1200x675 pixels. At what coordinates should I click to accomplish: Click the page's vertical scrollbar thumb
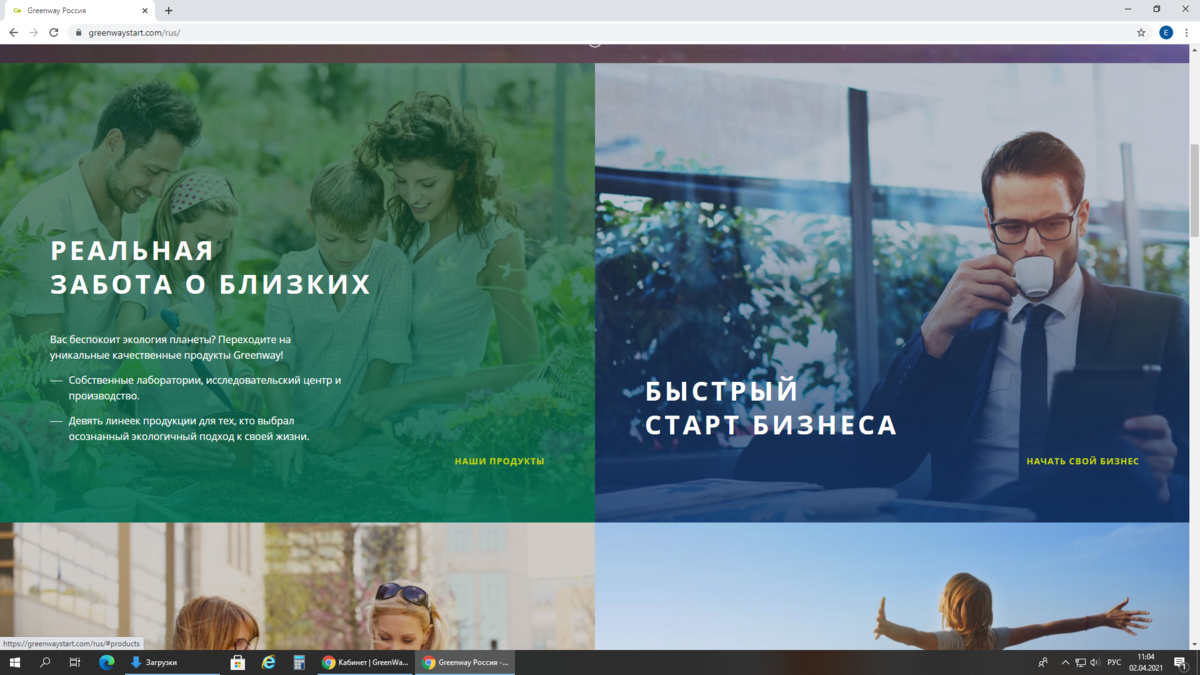click(1194, 190)
